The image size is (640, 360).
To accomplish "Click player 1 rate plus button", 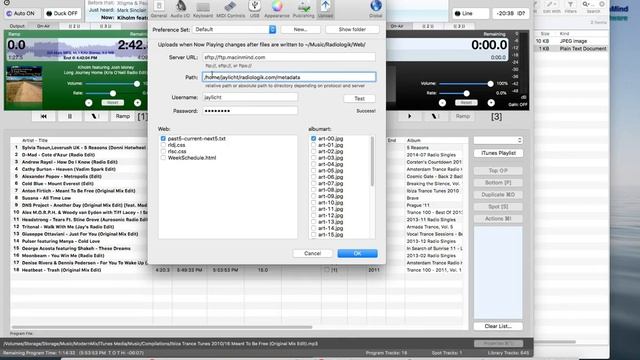I will pyautogui.click(x=138, y=103).
